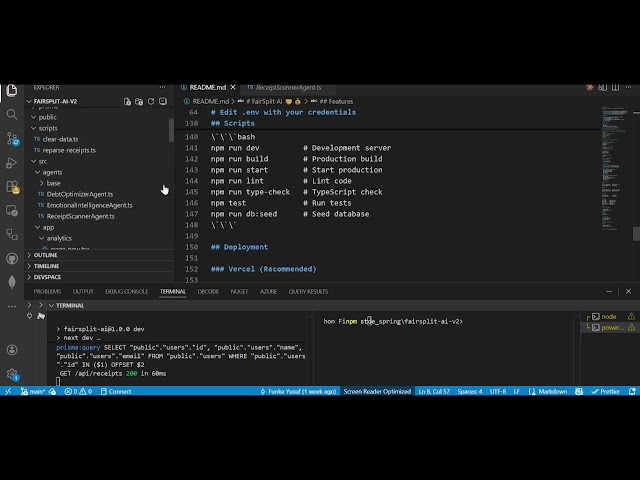Expand the base folder
The height and width of the screenshot is (480, 640).
coord(53,183)
